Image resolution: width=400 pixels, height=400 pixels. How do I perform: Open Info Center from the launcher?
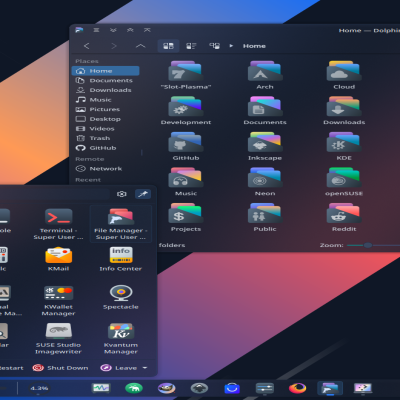click(x=121, y=259)
